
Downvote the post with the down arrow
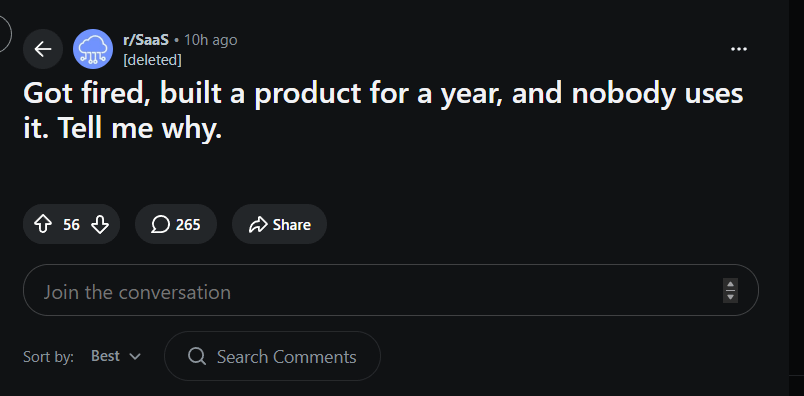[99, 224]
